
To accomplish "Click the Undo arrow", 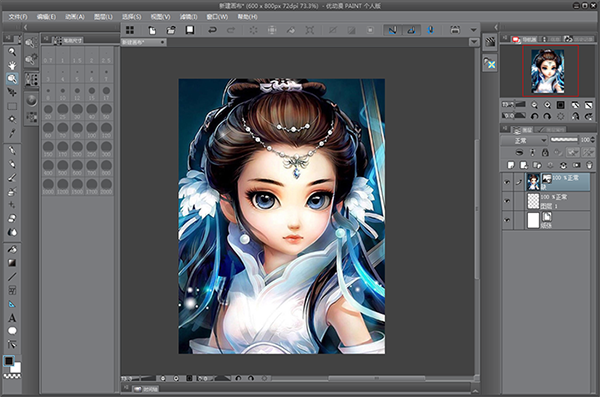I will click(x=212, y=30).
